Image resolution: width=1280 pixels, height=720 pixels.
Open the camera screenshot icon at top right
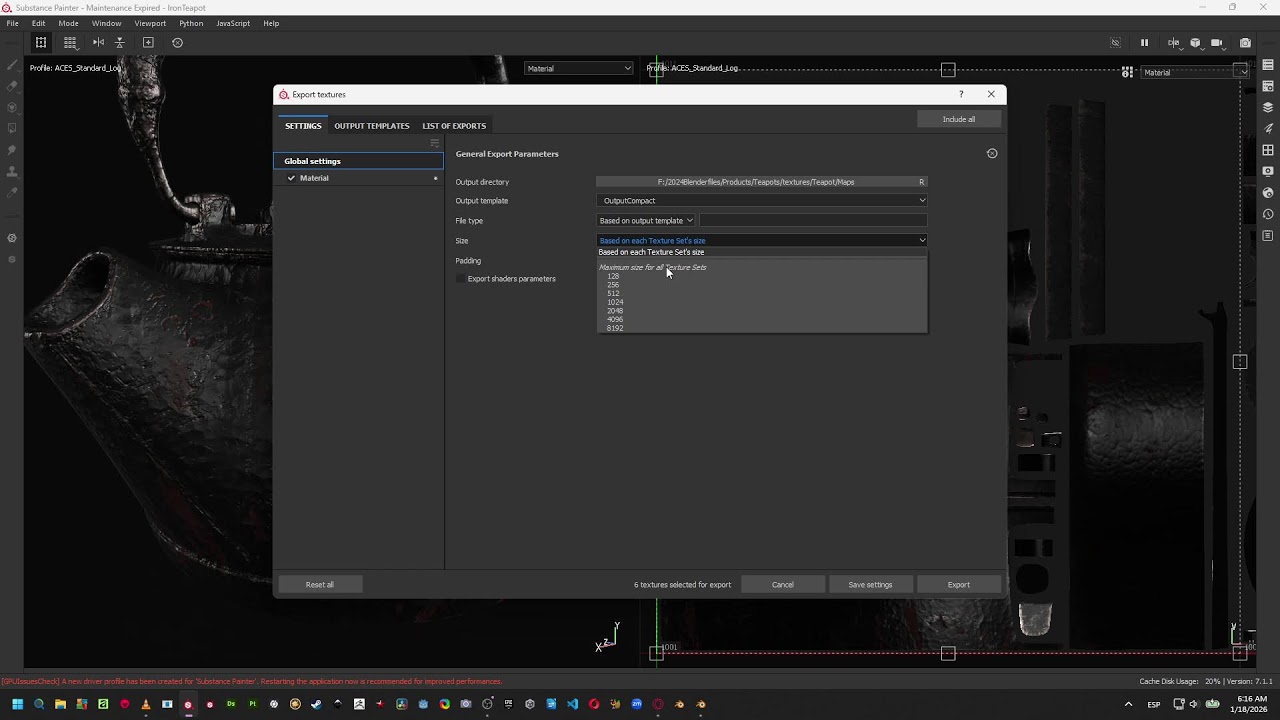[x=1245, y=42]
